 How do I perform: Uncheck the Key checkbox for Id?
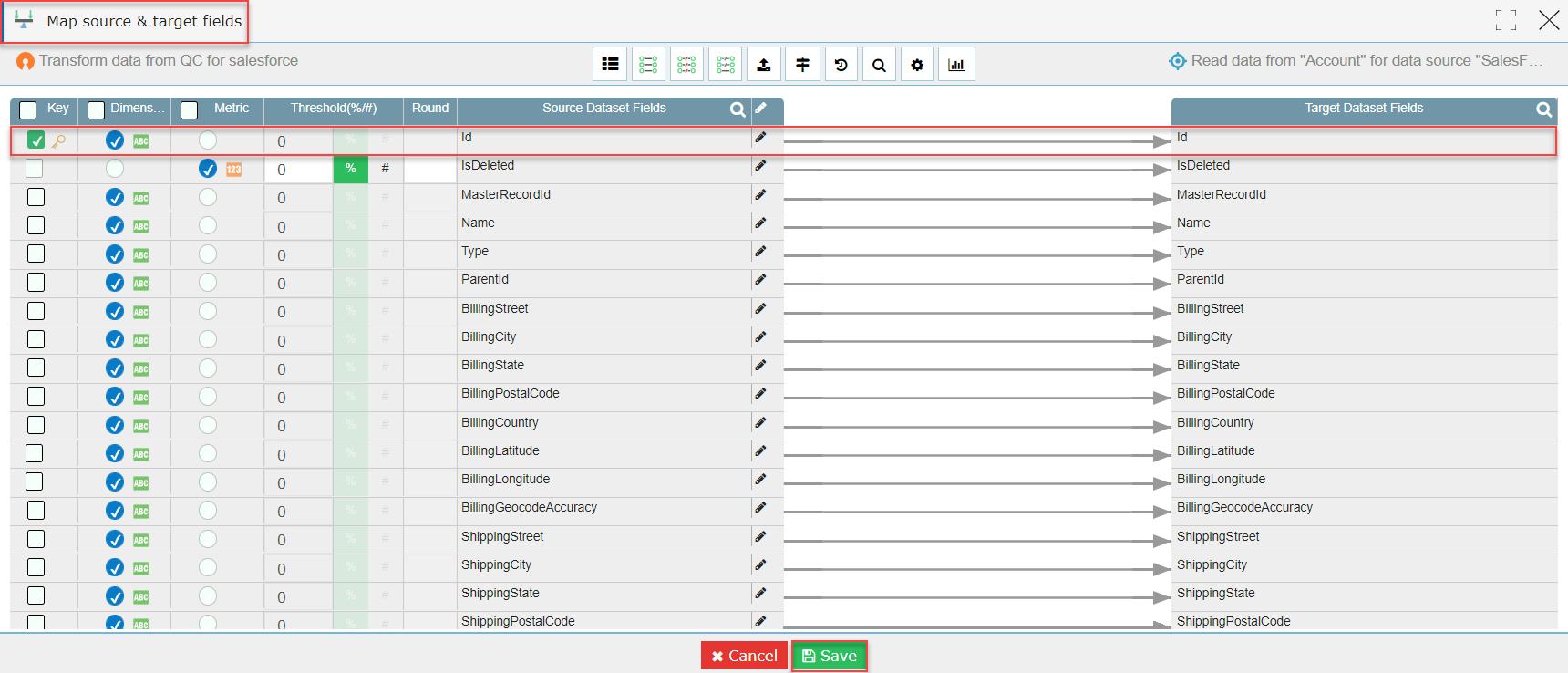[x=36, y=140]
